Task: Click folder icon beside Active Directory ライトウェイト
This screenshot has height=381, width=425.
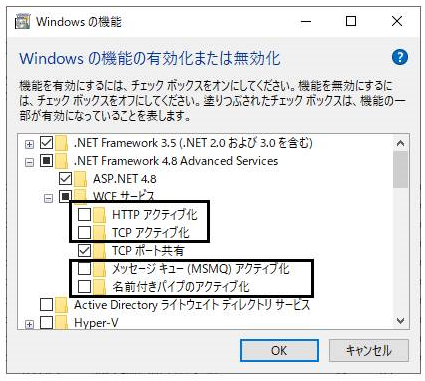Action: 61,305
